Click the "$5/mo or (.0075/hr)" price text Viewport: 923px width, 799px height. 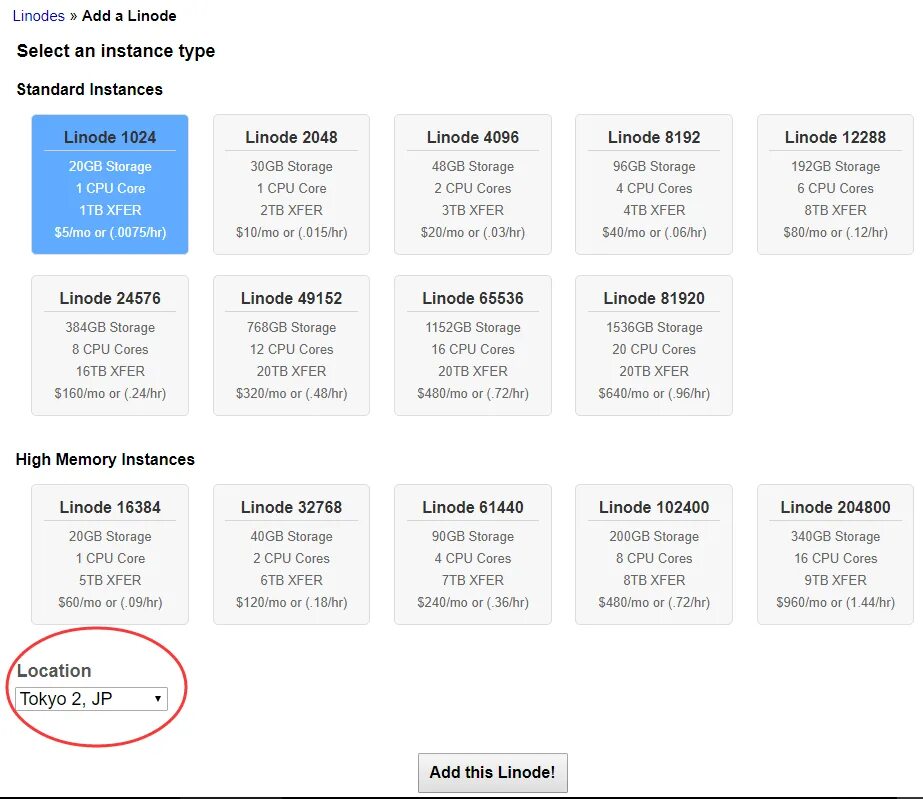[x=110, y=233]
